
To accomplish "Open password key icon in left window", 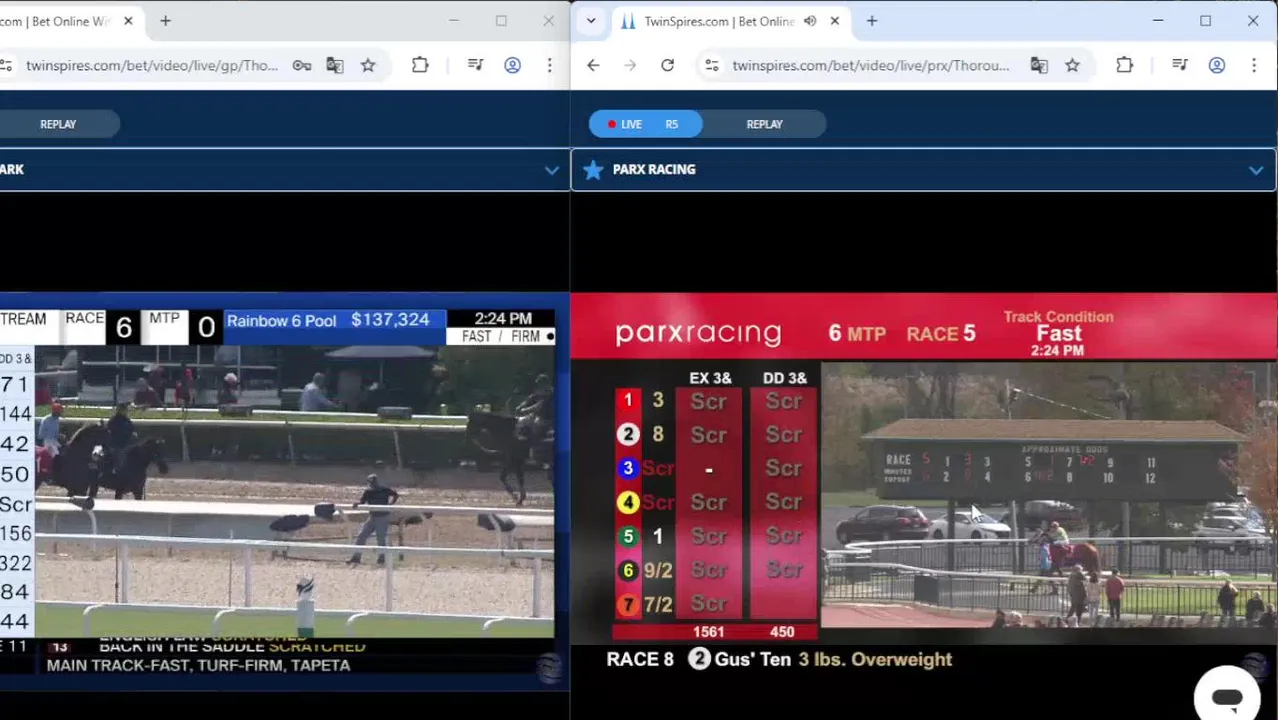I will (x=301, y=65).
